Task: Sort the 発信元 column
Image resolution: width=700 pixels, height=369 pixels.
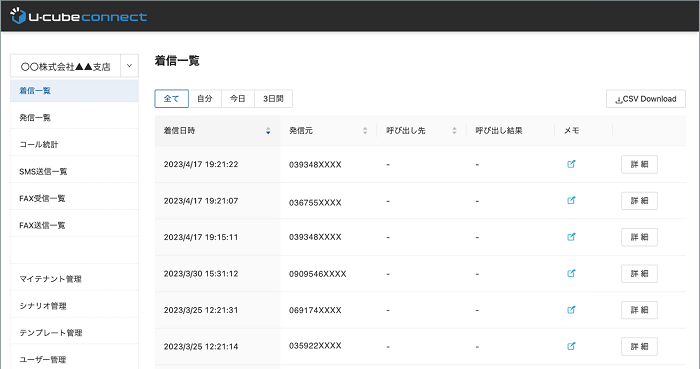Action: [x=365, y=131]
